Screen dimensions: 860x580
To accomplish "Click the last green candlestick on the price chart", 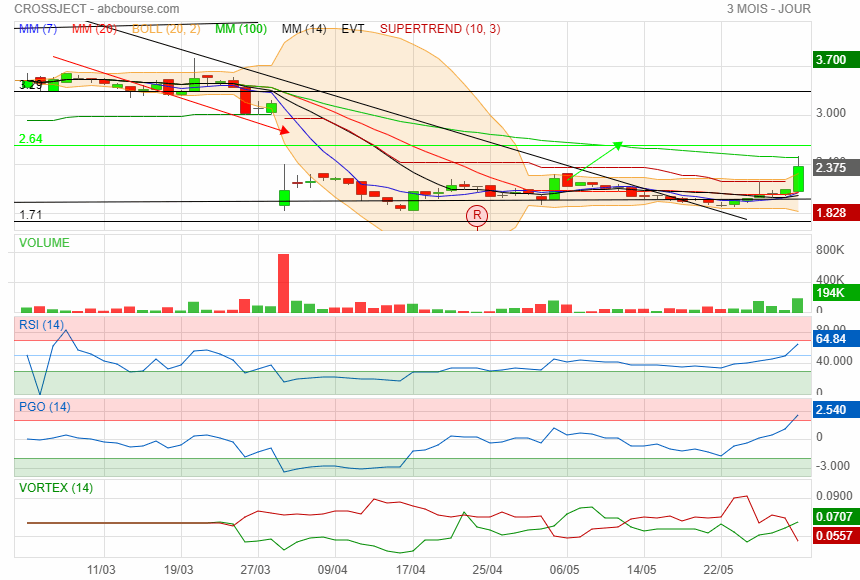I will 798,178.
